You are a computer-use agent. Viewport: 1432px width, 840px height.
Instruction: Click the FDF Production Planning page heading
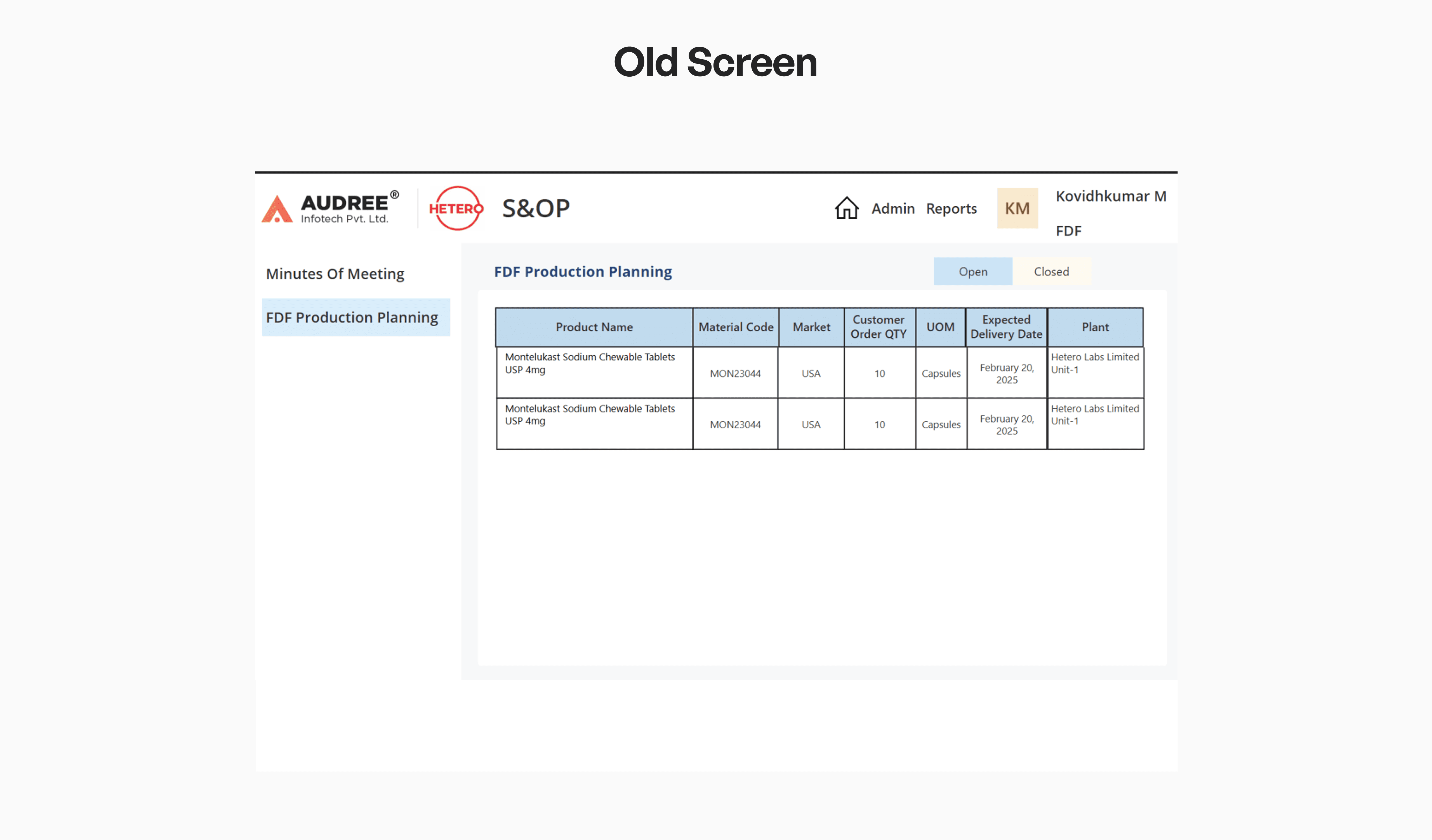pyautogui.click(x=583, y=272)
